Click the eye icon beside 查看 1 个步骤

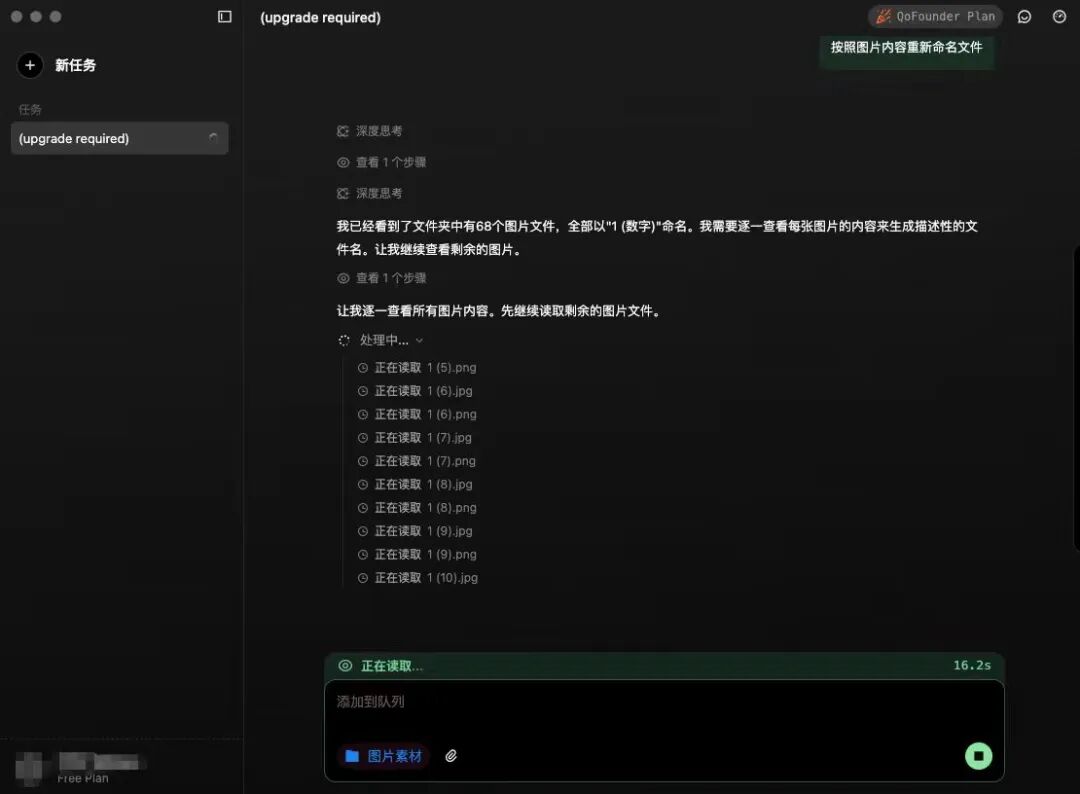pos(342,161)
